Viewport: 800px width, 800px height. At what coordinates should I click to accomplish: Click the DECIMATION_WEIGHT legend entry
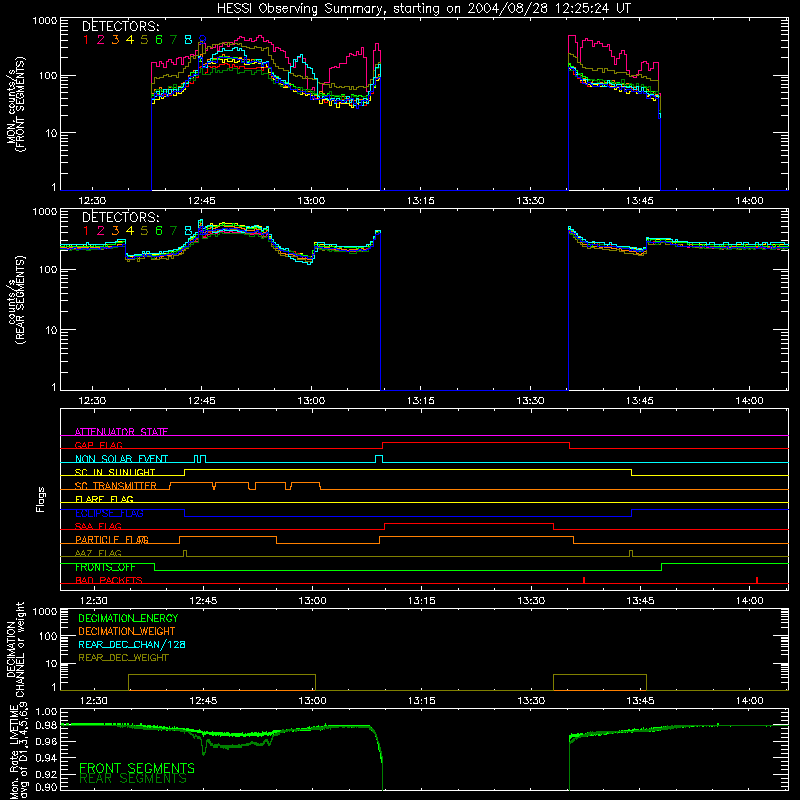click(127, 631)
